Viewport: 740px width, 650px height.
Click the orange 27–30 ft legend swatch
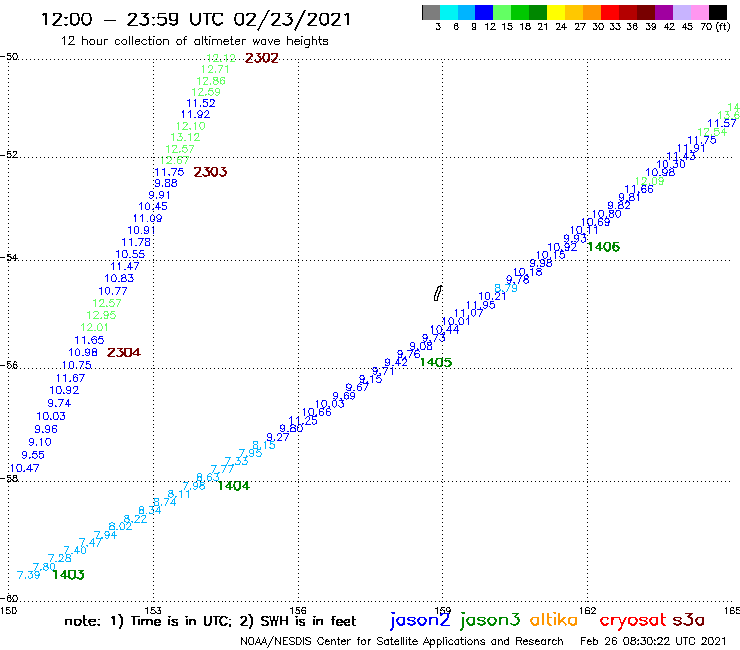(x=592, y=12)
